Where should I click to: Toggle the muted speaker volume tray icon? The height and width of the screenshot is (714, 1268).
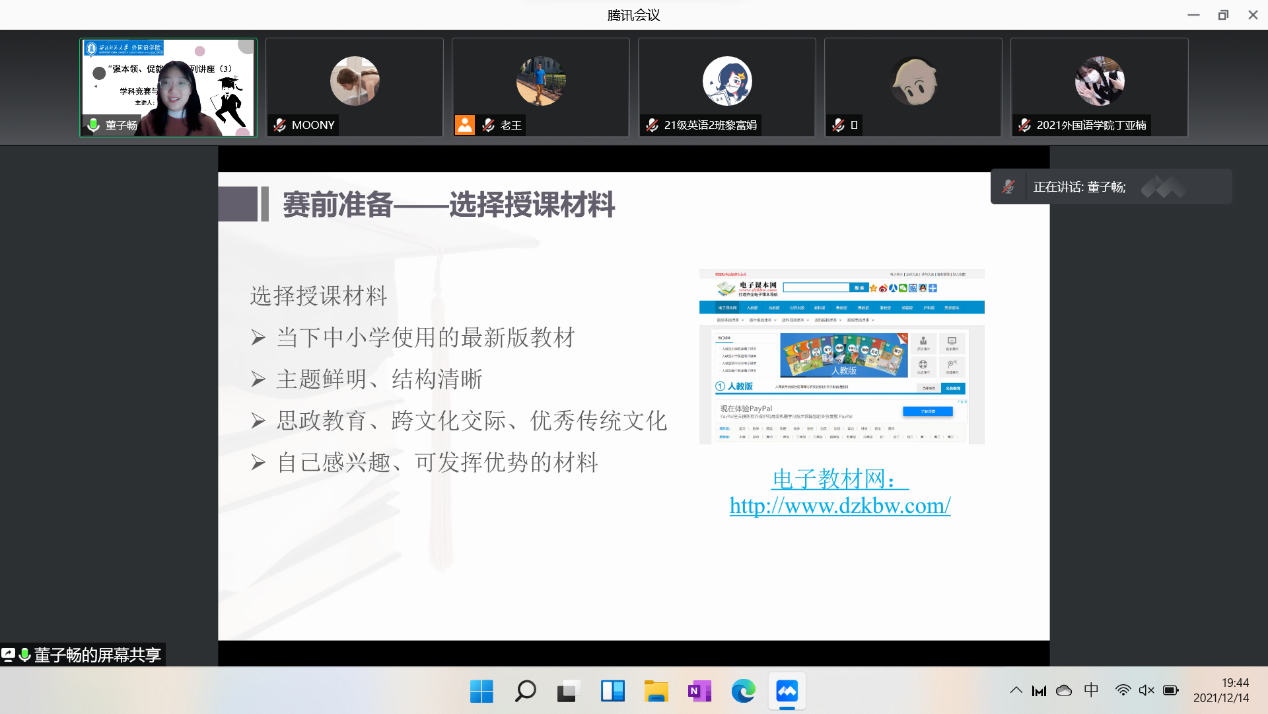pos(1146,690)
